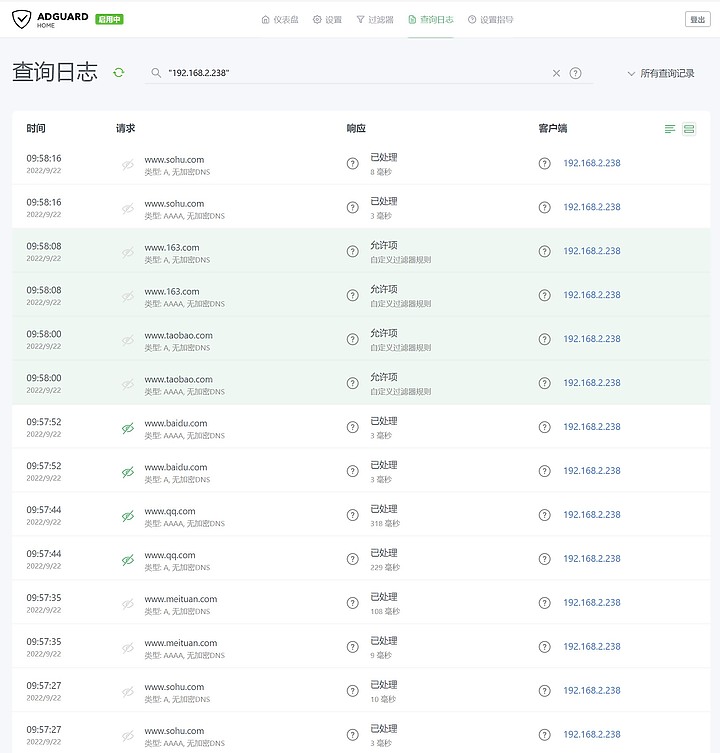Select the 查询日志 query log tab

pyautogui.click(x=431, y=20)
